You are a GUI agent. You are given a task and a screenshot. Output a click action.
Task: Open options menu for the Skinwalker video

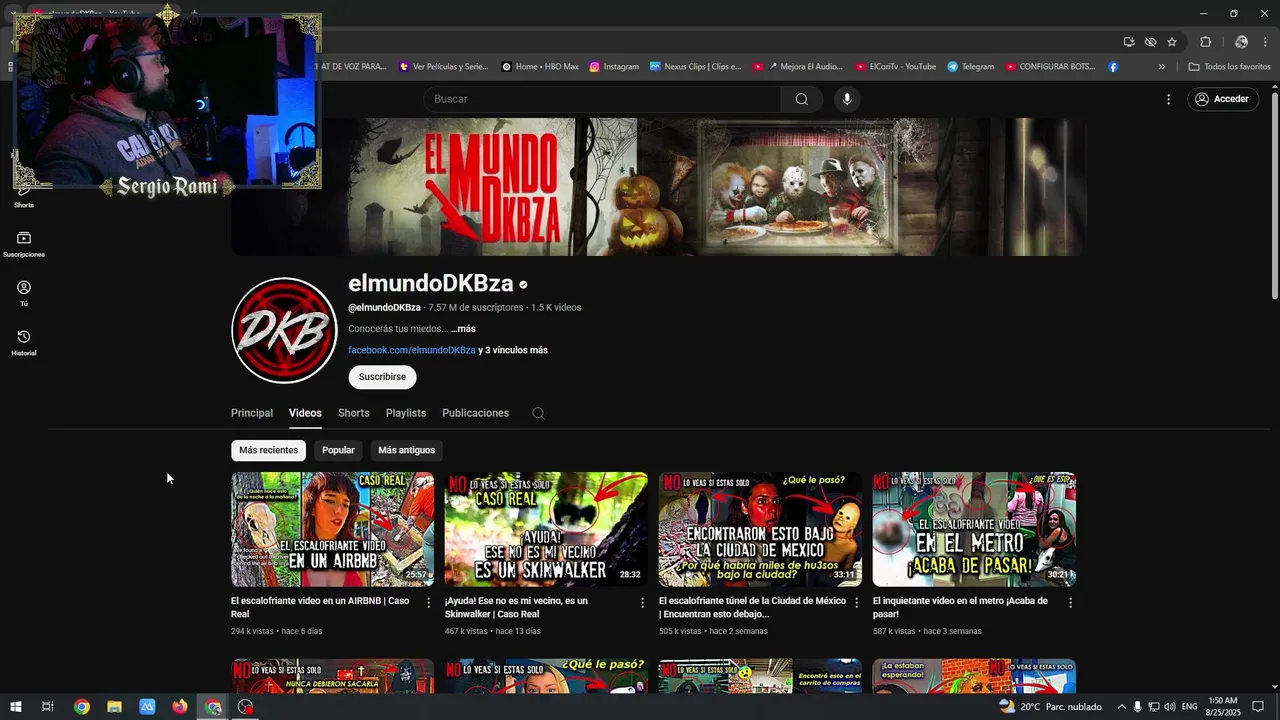click(x=642, y=603)
